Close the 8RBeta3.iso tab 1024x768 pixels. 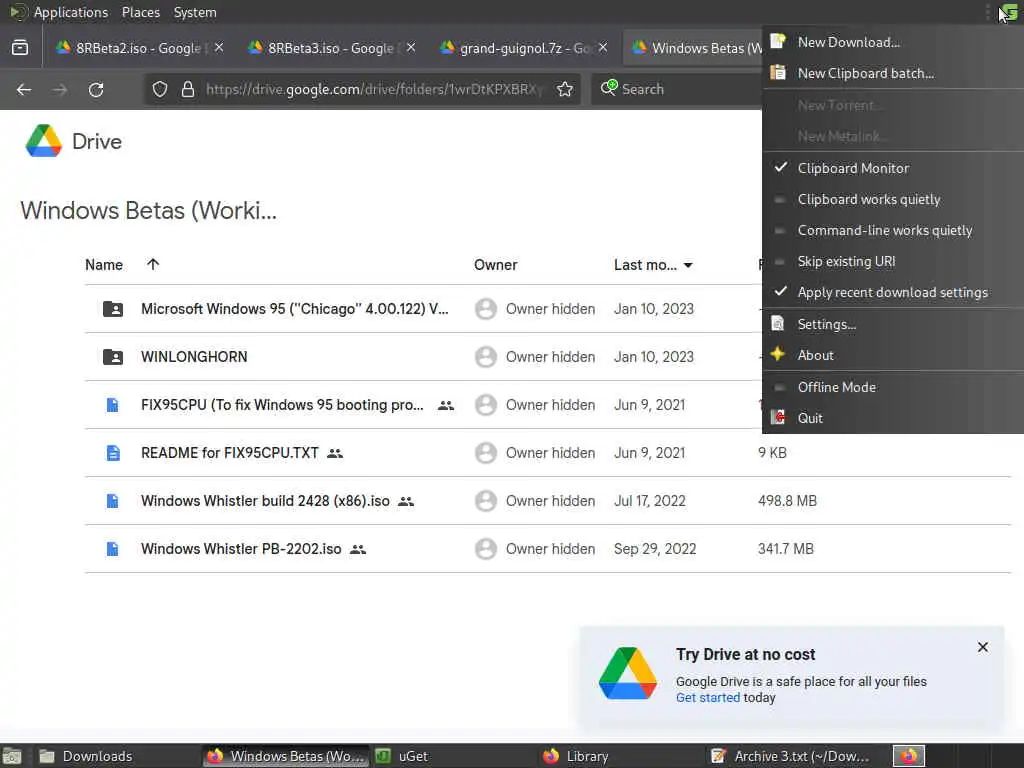(411, 48)
